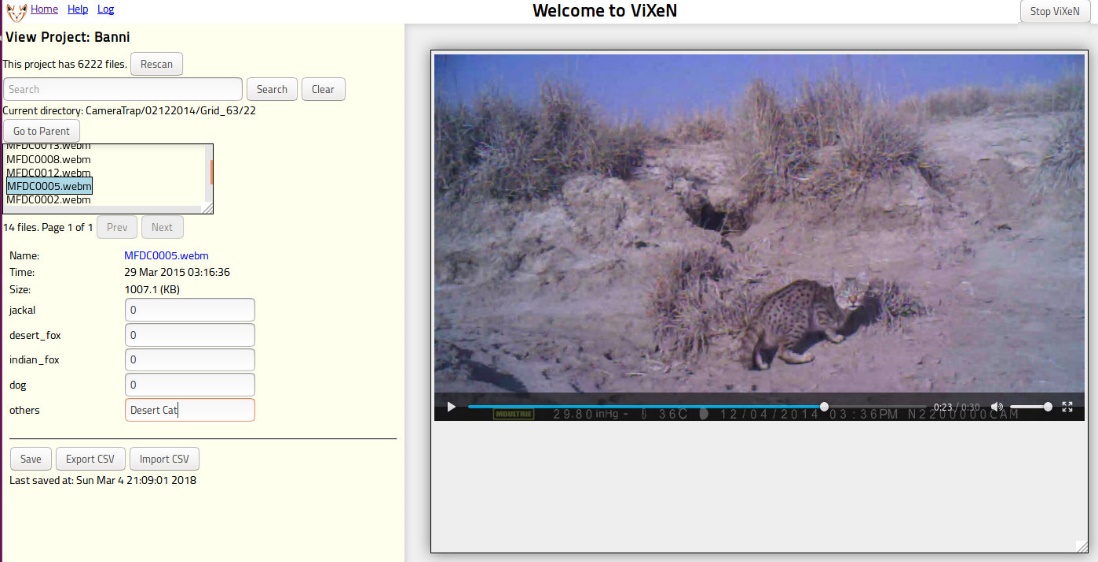Adjust the video volume slider
Screen dimensions: 1098x562
click(1029, 407)
